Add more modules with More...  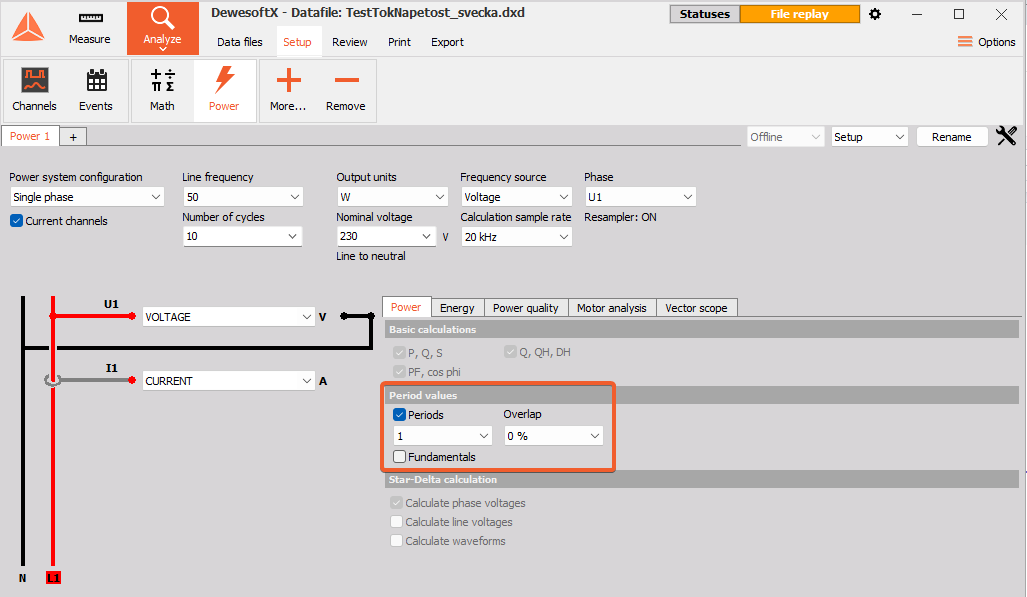pyautogui.click(x=288, y=90)
